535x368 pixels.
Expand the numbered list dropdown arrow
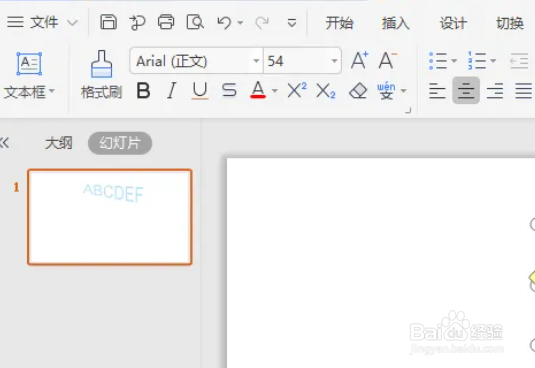tap(493, 61)
